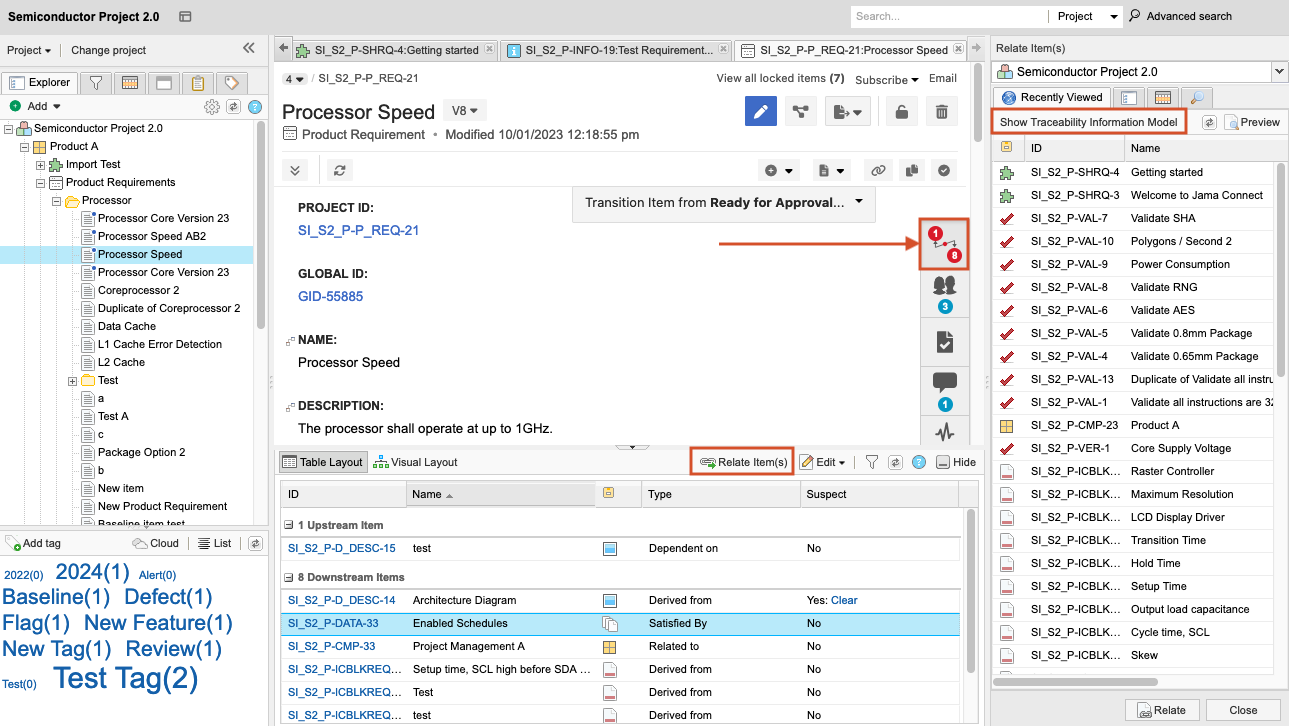Open the relationships icon with red badges
The width and height of the screenshot is (1289, 726).
point(944,245)
